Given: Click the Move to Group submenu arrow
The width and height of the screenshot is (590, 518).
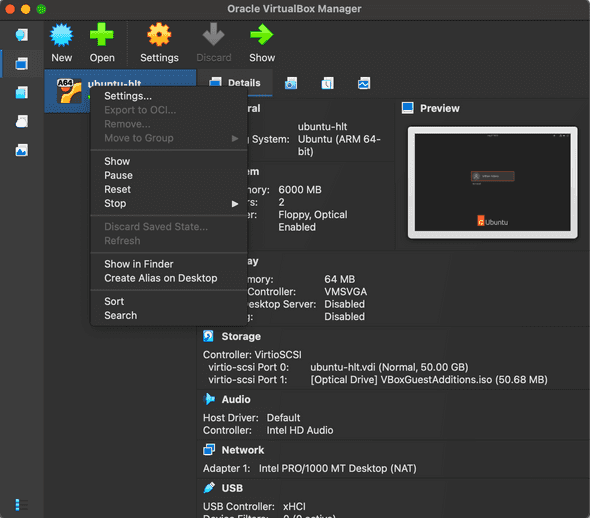Looking at the screenshot, I should tap(235, 138).
